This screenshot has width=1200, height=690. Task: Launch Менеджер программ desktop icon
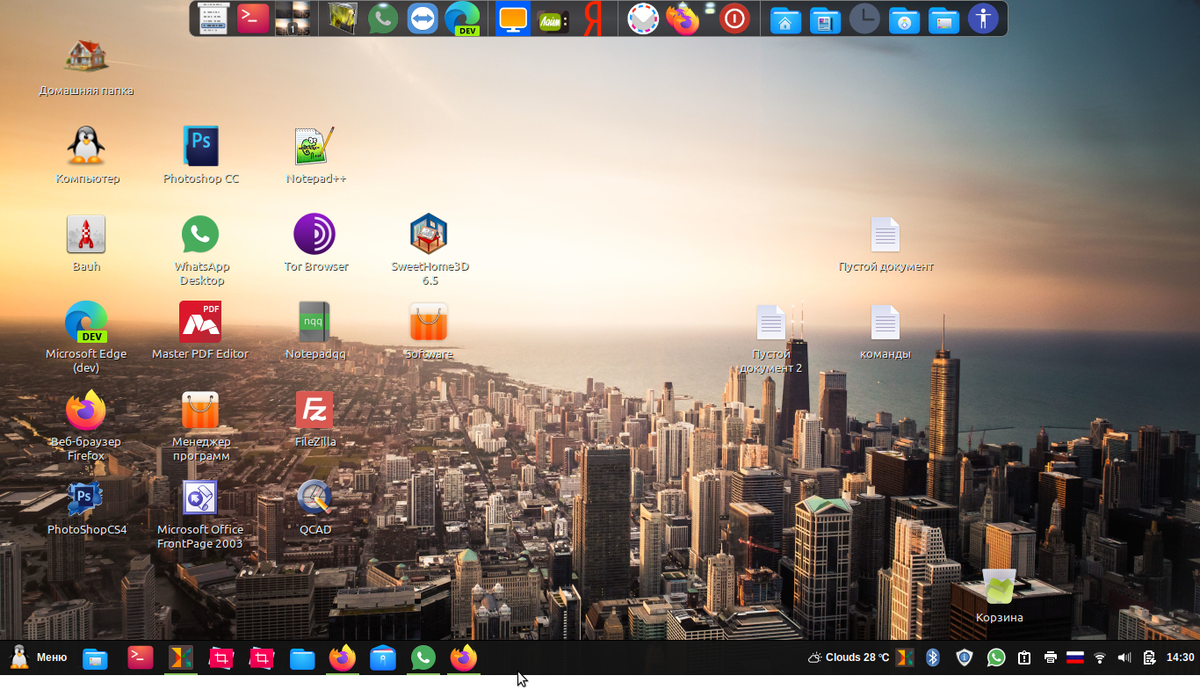200,410
